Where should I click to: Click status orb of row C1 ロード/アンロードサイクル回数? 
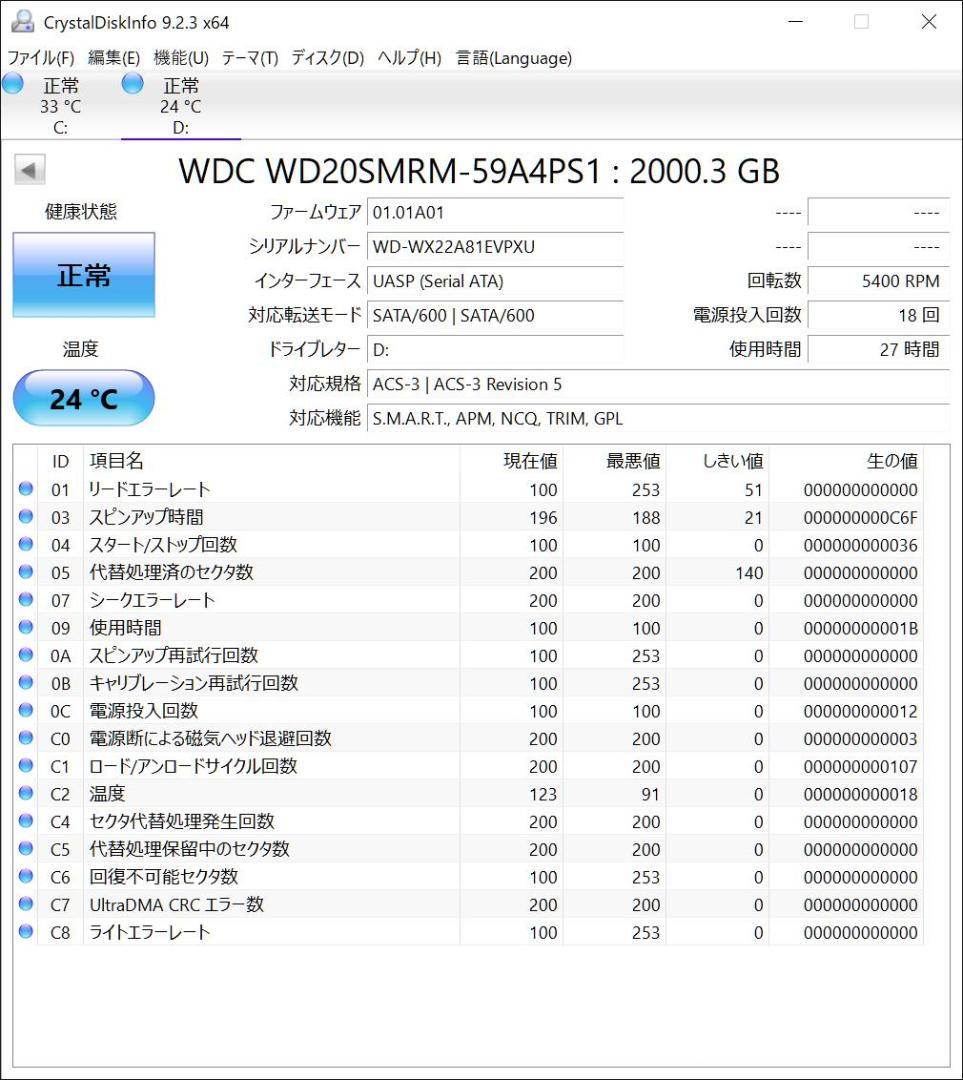coord(26,765)
